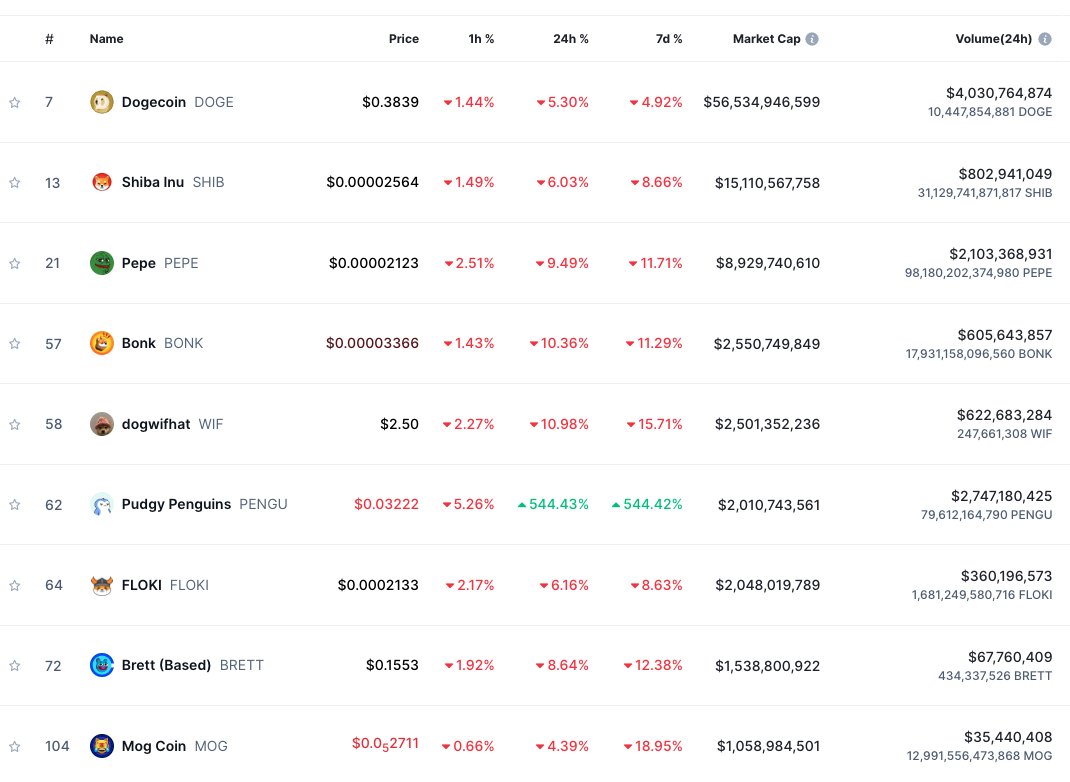
Task: Click Bonk's price $0.00003366
Action: [373, 343]
